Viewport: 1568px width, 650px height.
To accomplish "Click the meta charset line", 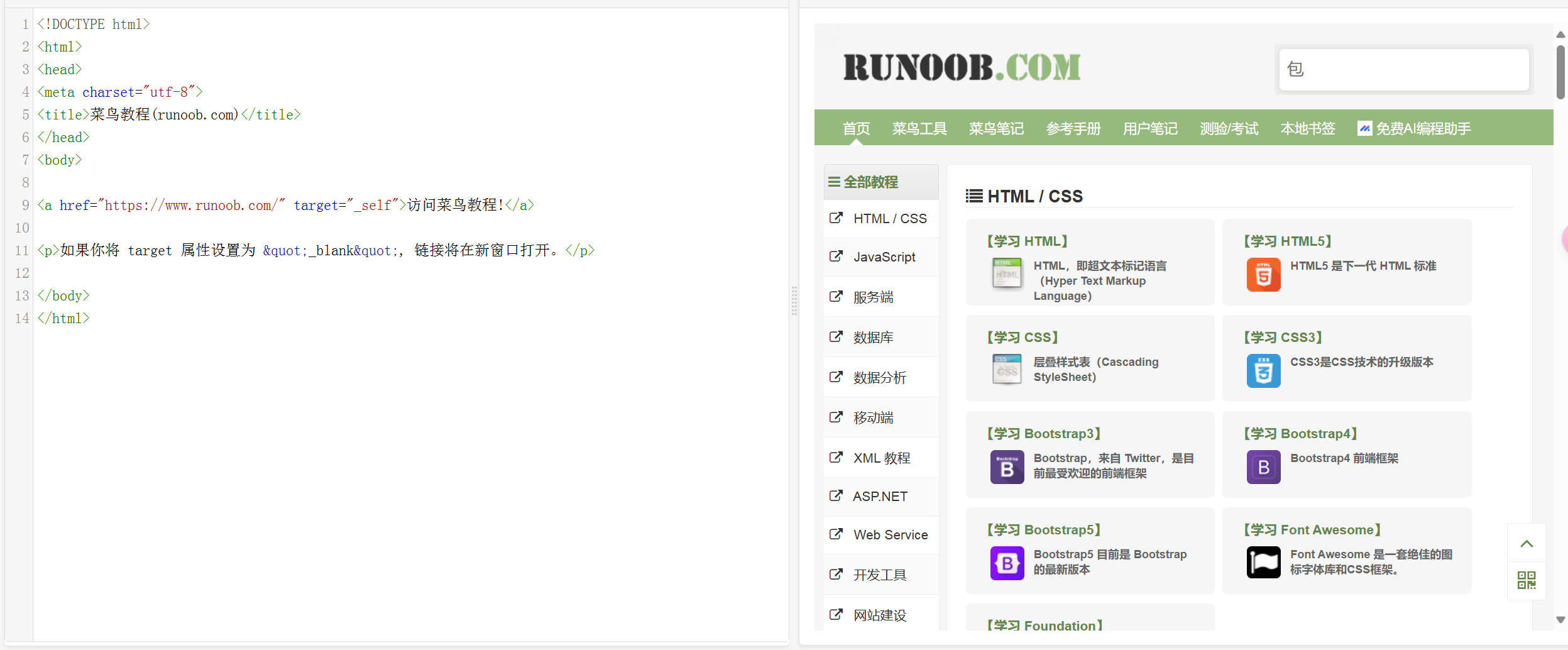I will click(120, 92).
